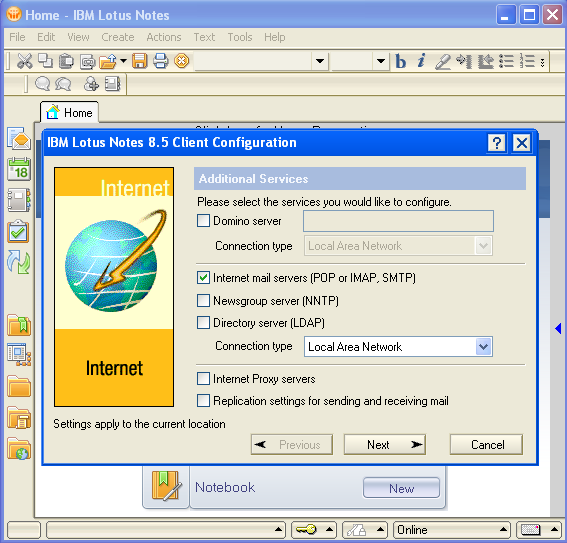Click New button beside Notebook

pyautogui.click(x=401, y=488)
